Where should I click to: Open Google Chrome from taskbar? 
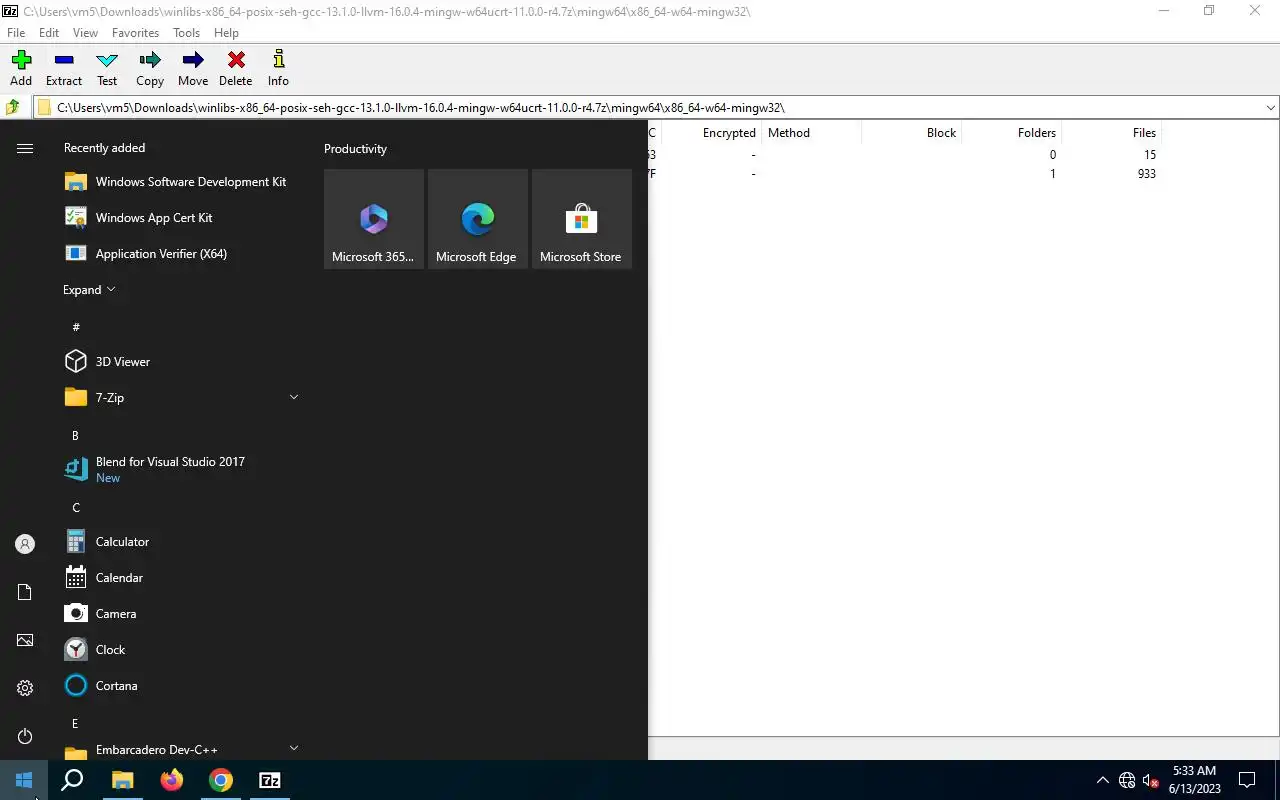(221, 780)
